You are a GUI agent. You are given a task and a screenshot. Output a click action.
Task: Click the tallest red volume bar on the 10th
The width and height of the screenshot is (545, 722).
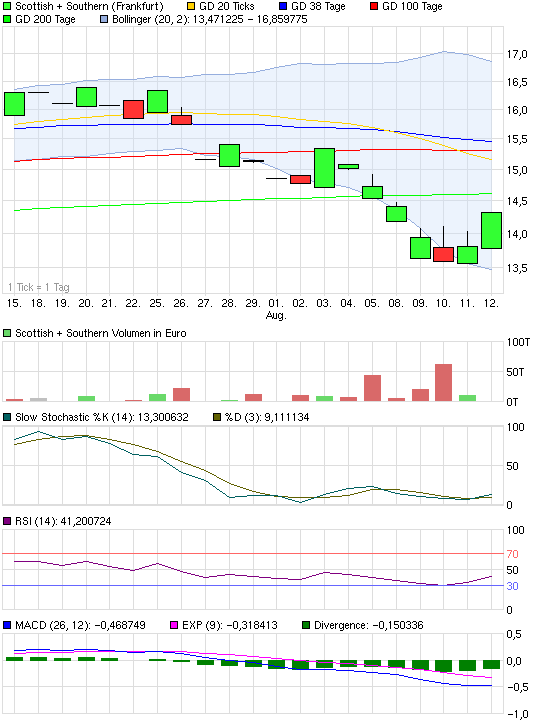pyautogui.click(x=443, y=382)
